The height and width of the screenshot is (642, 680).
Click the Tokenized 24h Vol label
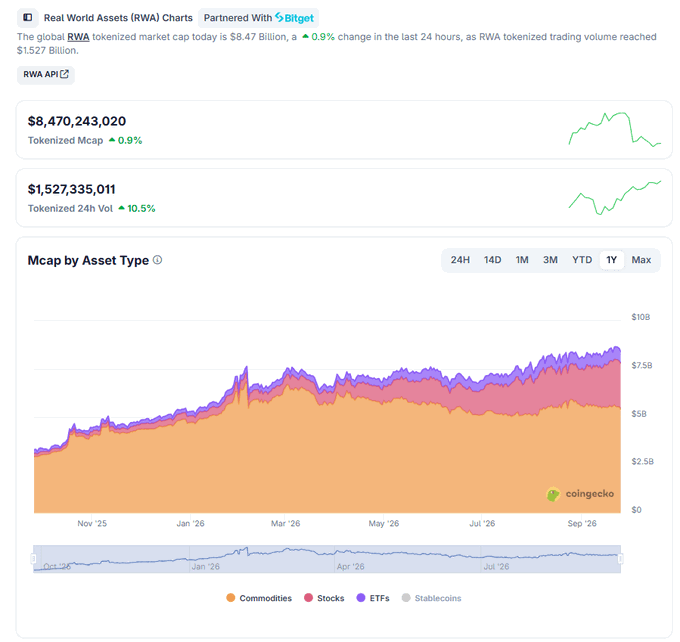(70, 209)
